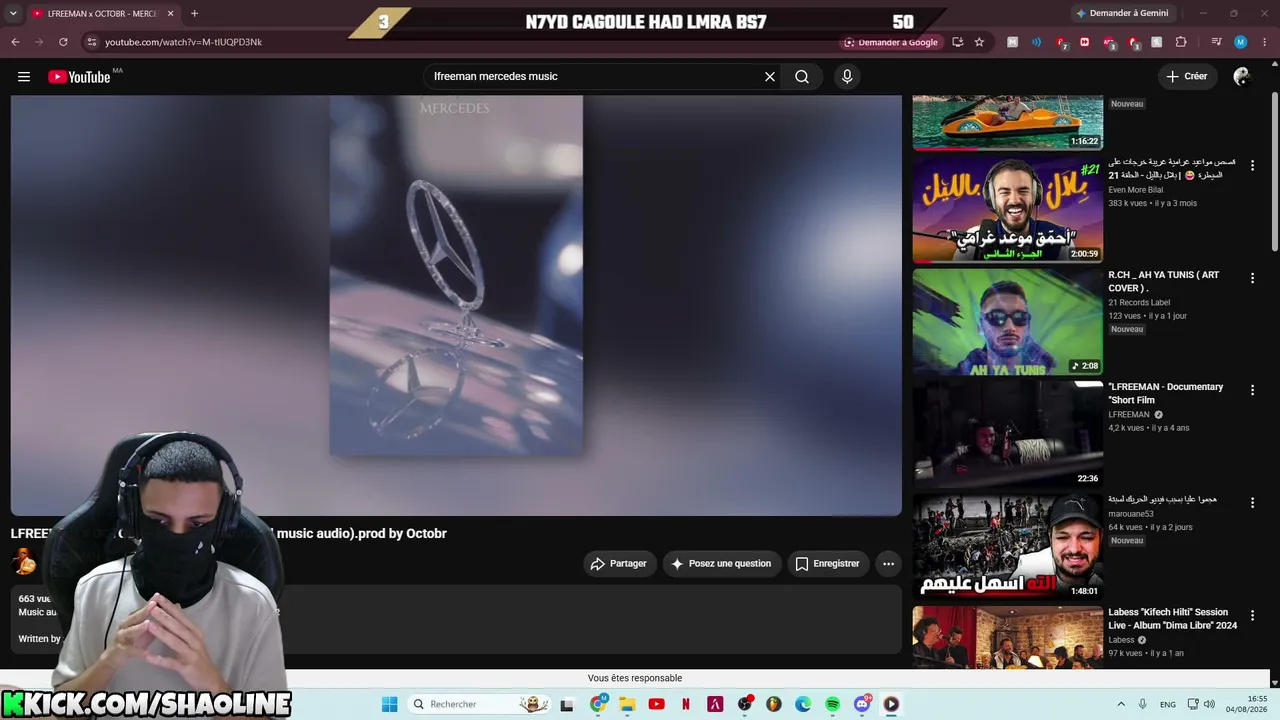1280x720 pixels.
Task: Open the Chrome profile avatar
Action: 1240,42
